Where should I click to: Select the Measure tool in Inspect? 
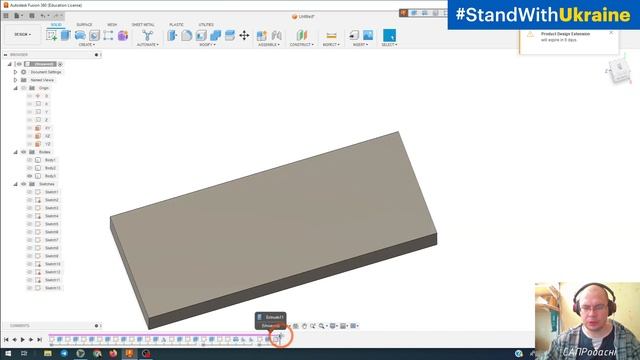(x=331, y=36)
